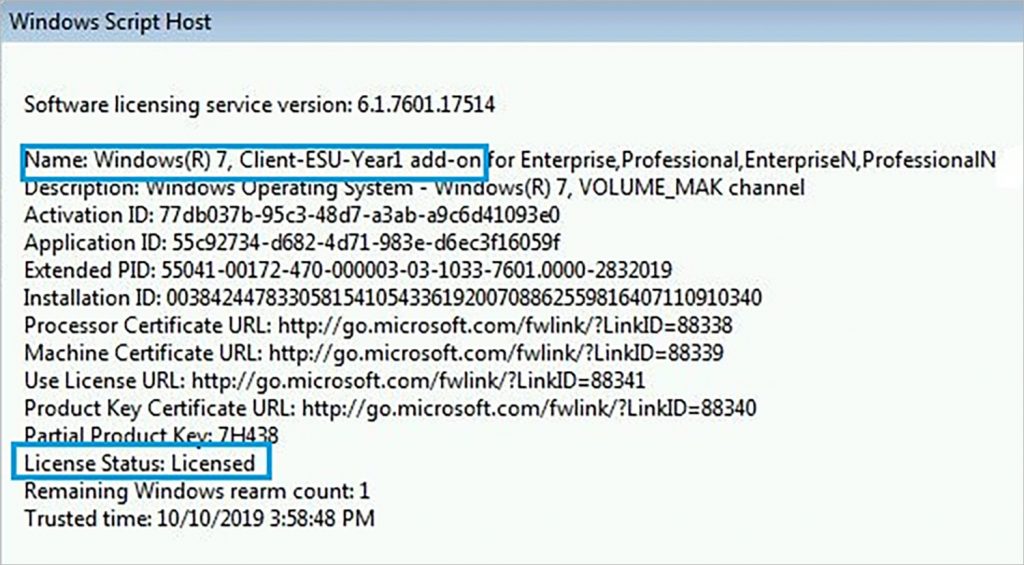Click the Product Key Certificate URL label text
This screenshot has width=1024, height=565.
[x=159, y=409]
